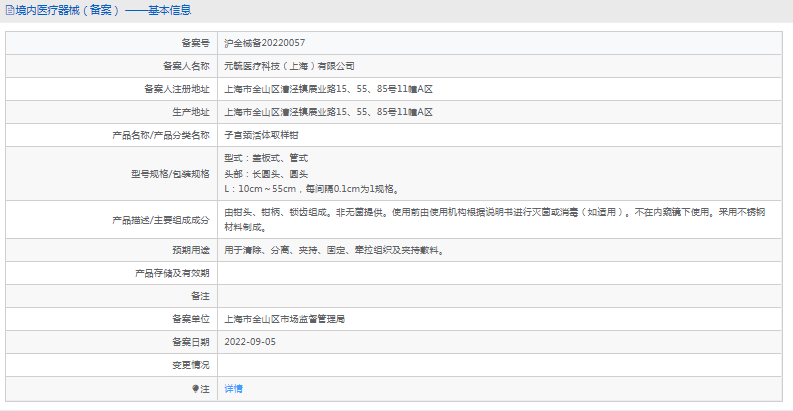Screen dimensions: 793x411
Task: Select the product description starting 由钳头、钳柄
Action: [x=495, y=220]
